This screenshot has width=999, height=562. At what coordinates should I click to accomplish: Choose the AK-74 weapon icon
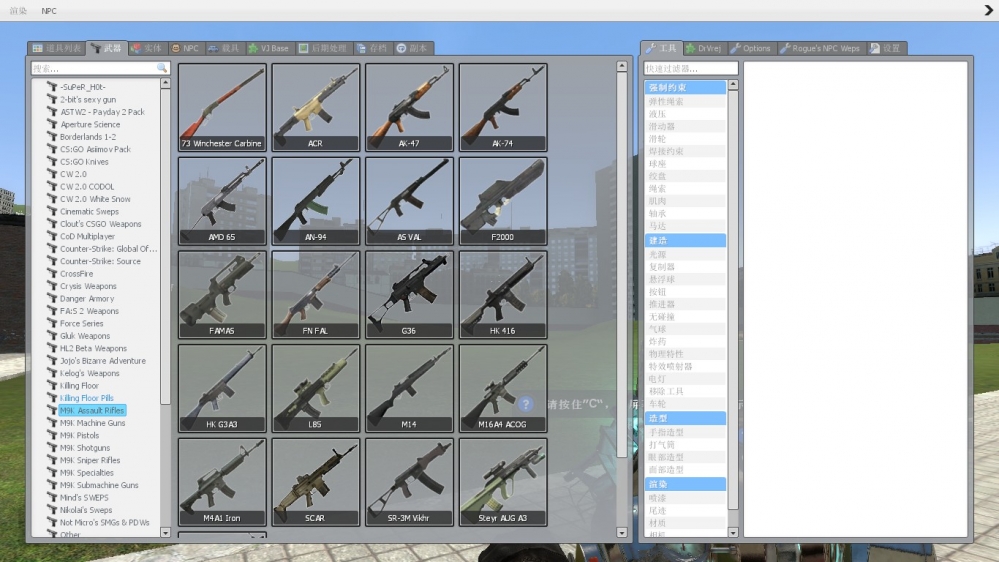pos(503,107)
